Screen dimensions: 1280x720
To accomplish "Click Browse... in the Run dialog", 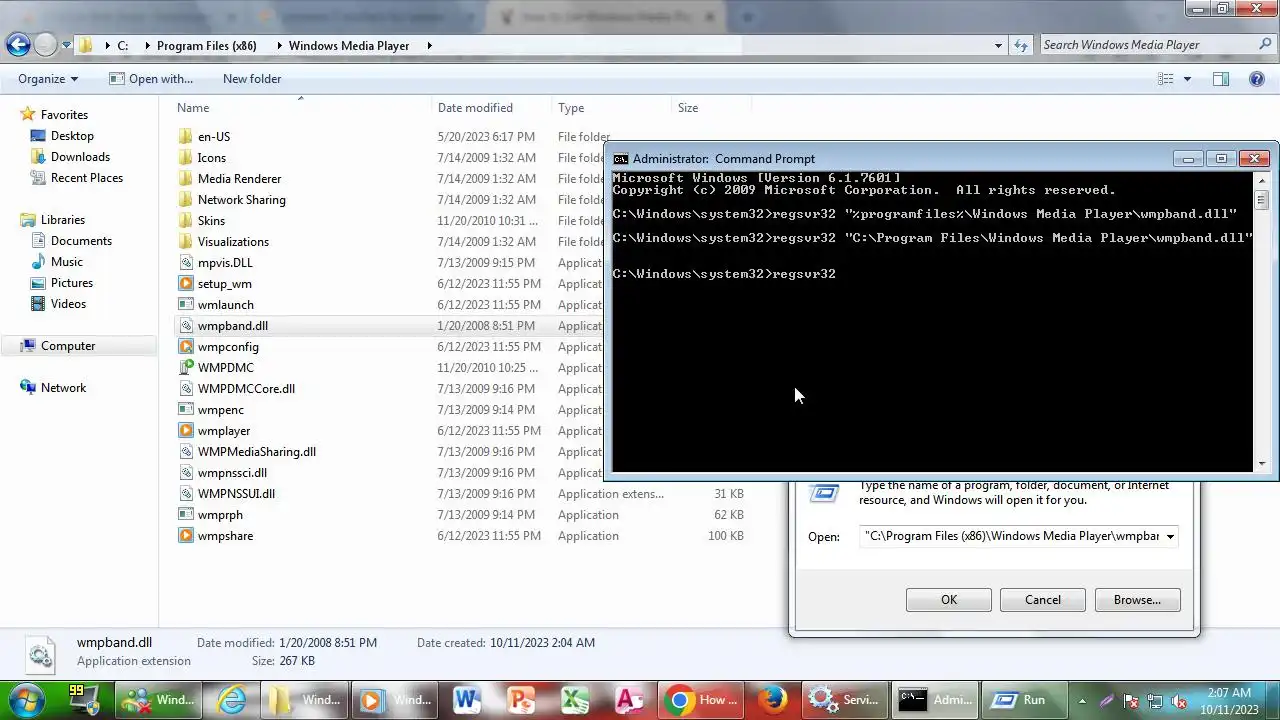I will 1137,600.
